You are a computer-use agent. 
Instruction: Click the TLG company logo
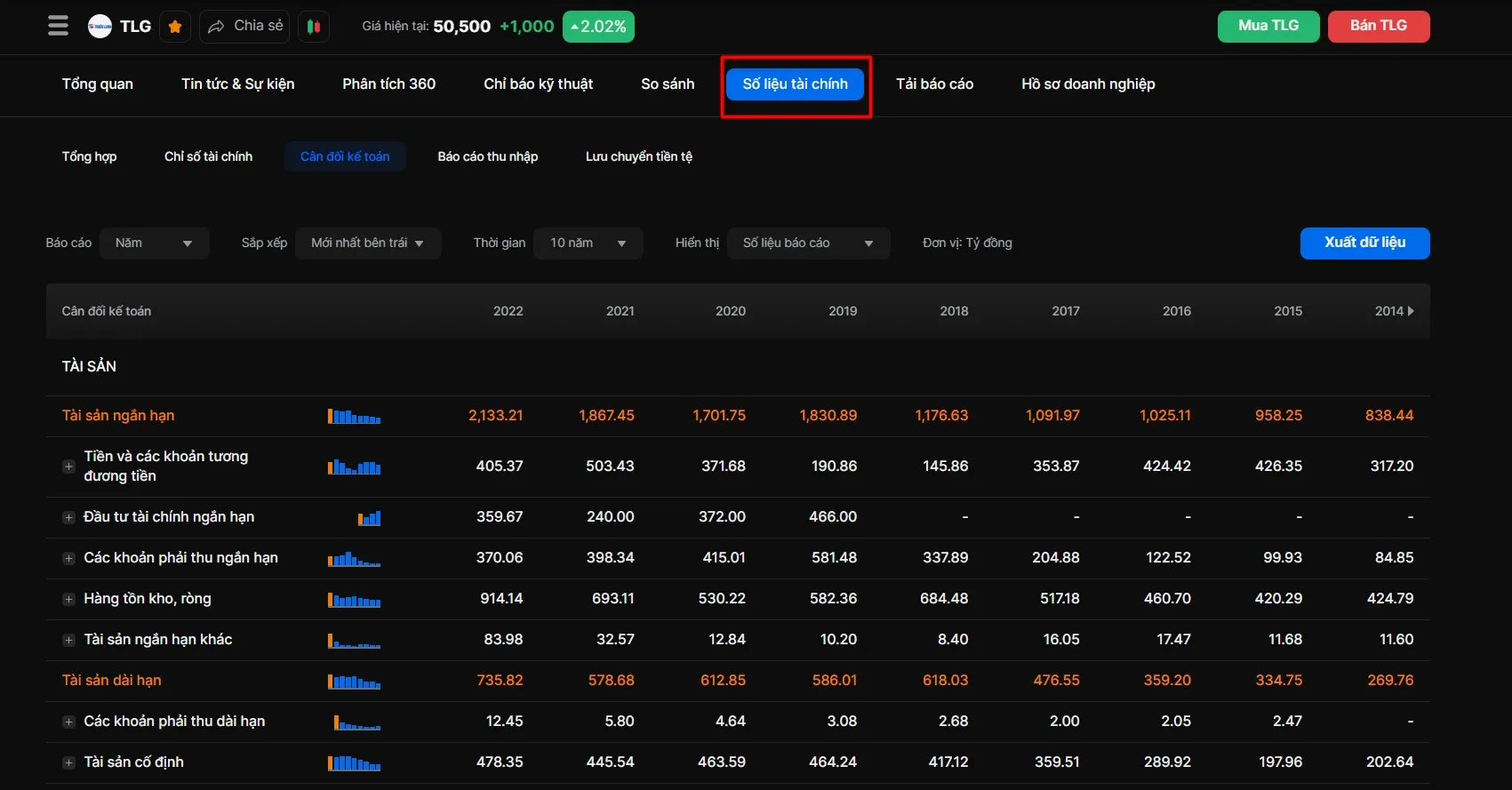(x=100, y=27)
